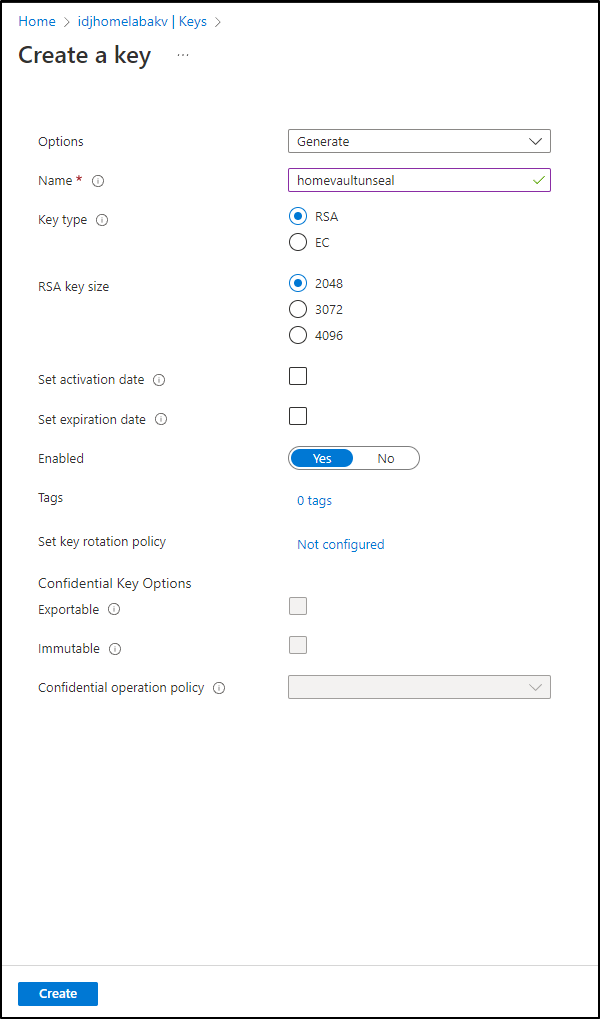Viewport: 600px width, 1019px height.
Task: Choose 3072 RSA key size
Action: pos(298,309)
